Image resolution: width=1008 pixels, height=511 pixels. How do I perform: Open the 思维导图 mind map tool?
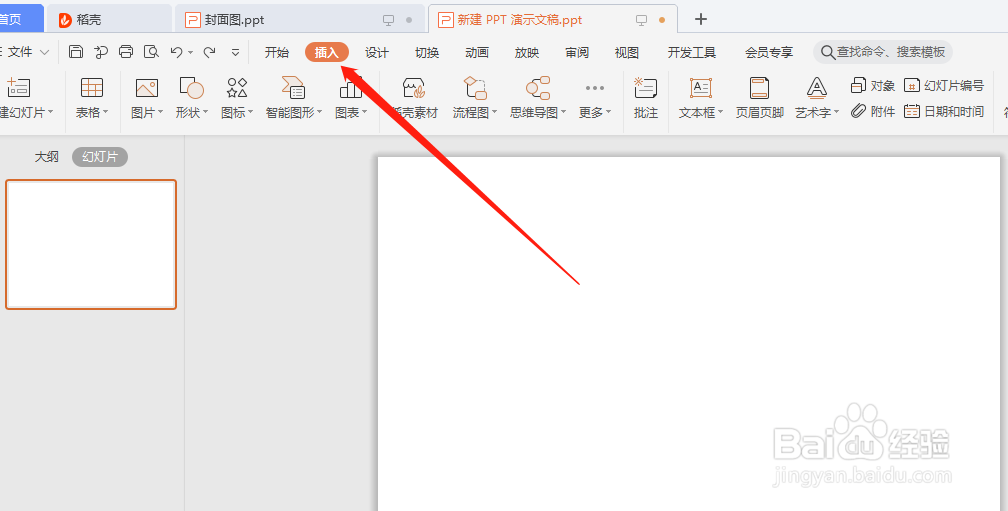(537, 87)
